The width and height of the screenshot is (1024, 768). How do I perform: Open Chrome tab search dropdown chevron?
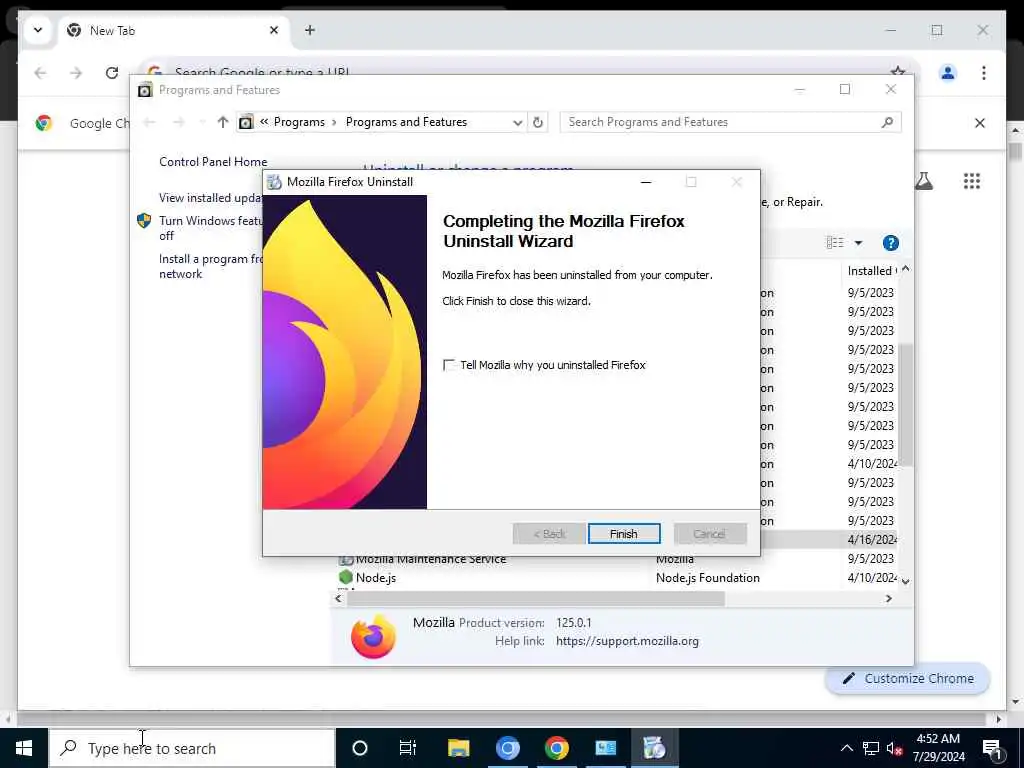38,30
